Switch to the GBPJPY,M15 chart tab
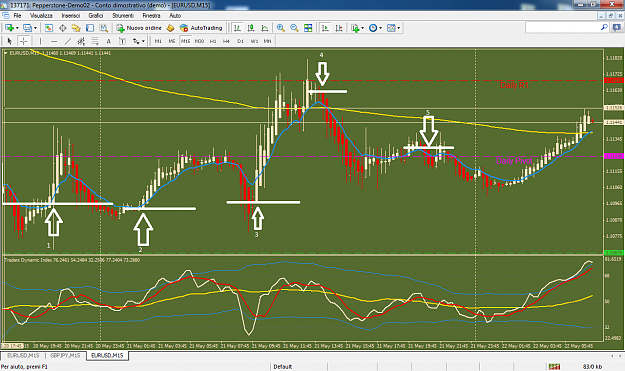 pos(65,355)
